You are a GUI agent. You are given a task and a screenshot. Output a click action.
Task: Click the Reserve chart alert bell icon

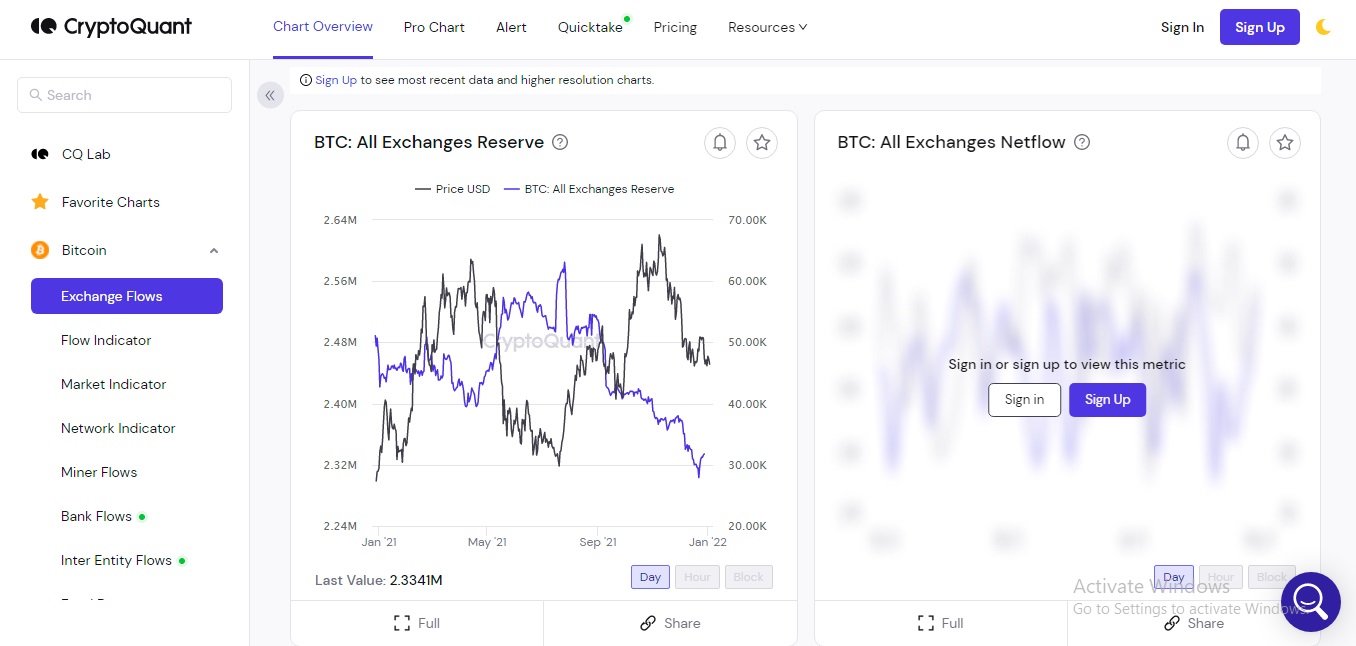coord(720,143)
